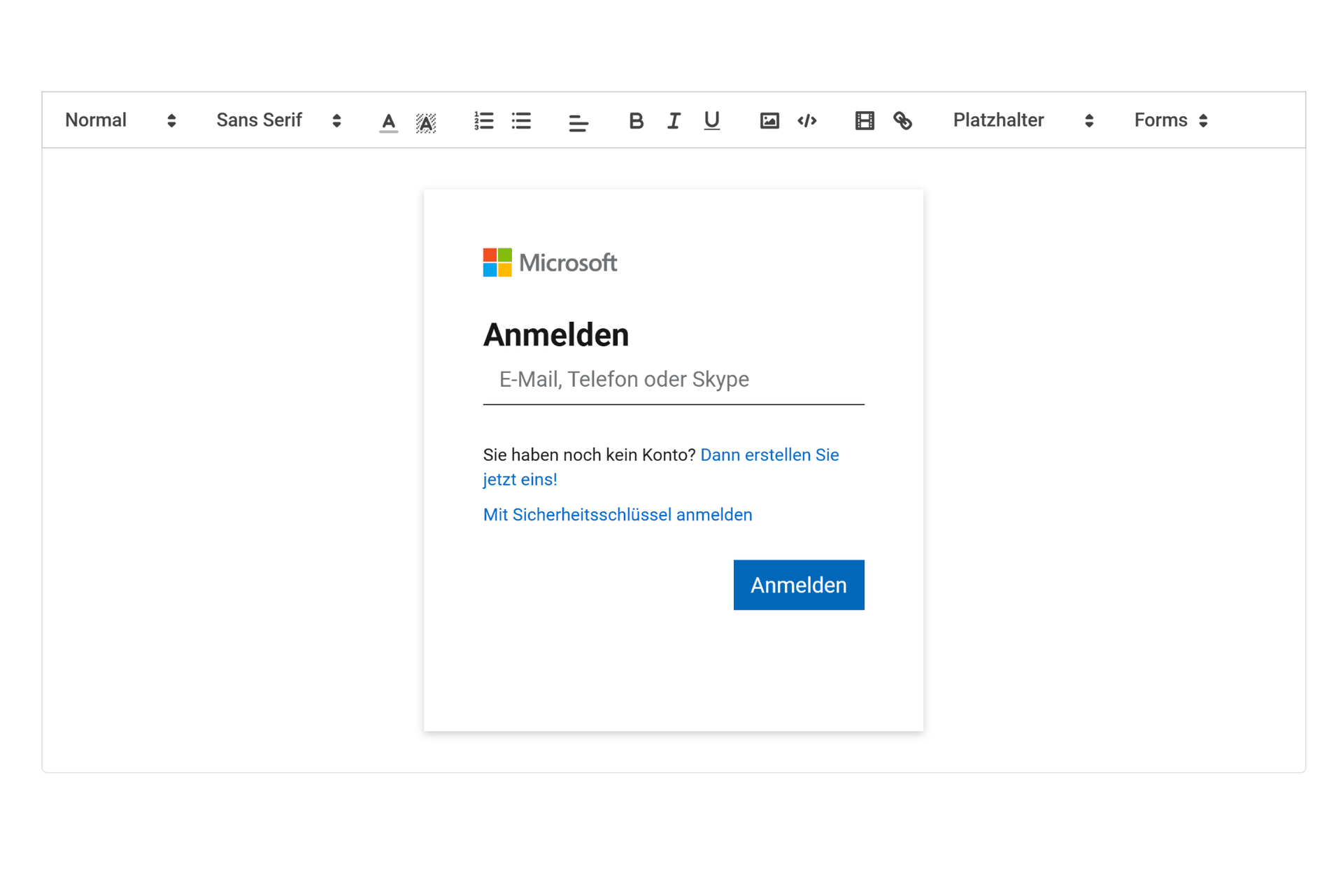Viewport: 1343px width, 896px height.
Task: Click the blue Anmelden button
Action: (x=799, y=585)
